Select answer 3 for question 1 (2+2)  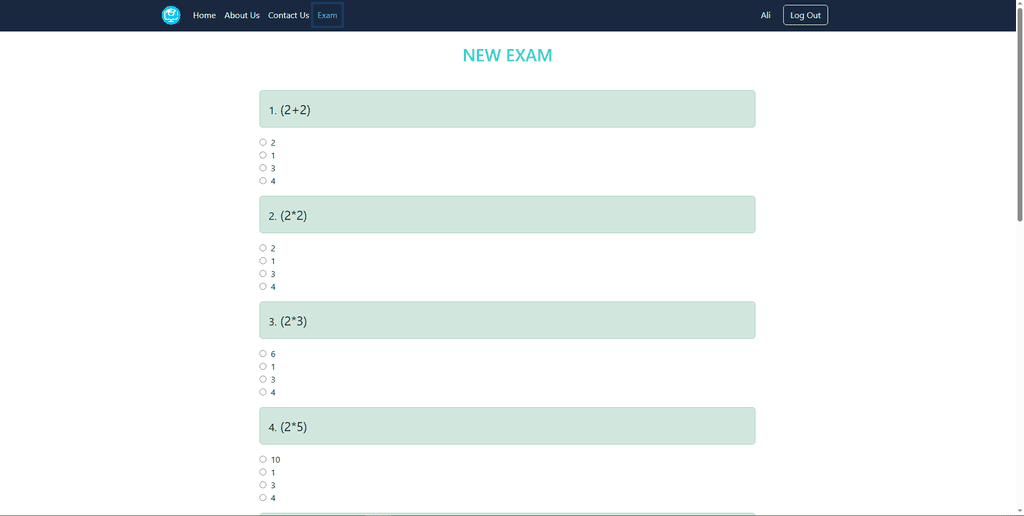click(x=263, y=167)
